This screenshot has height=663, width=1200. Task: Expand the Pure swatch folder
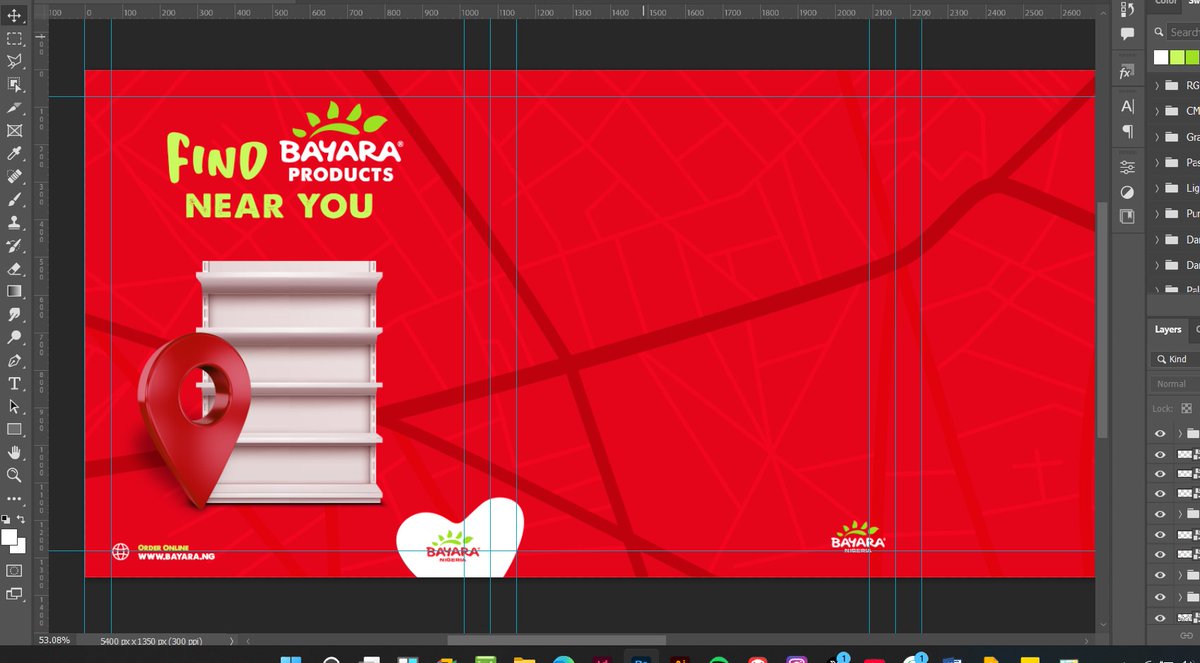1158,214
